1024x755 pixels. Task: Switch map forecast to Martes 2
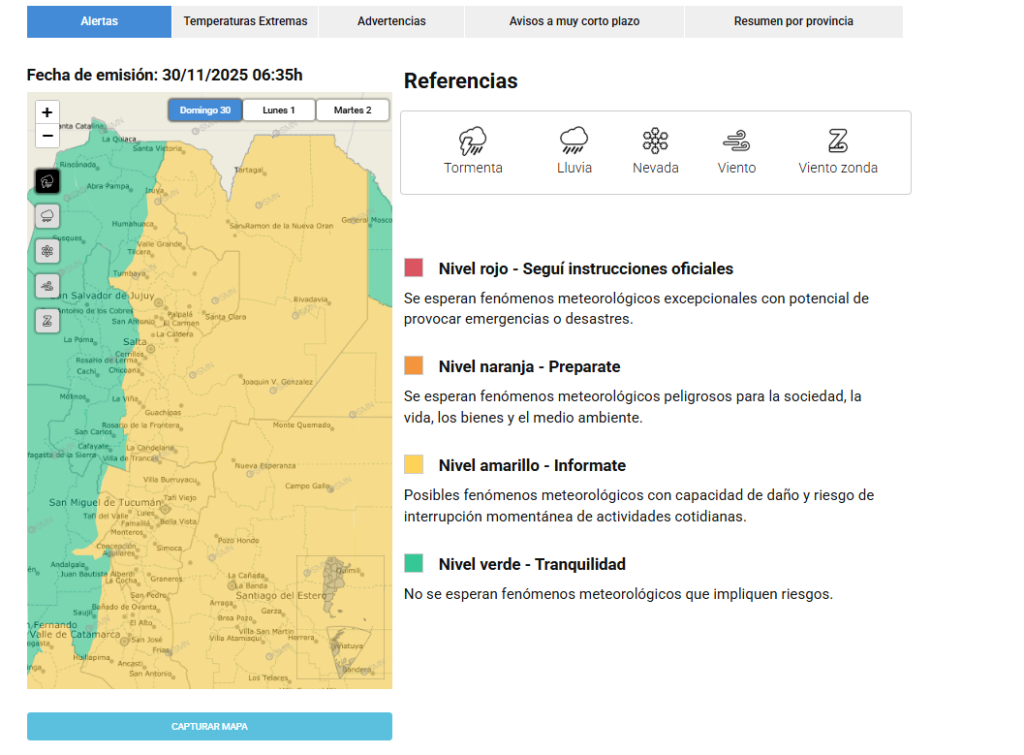coord(353,110)
